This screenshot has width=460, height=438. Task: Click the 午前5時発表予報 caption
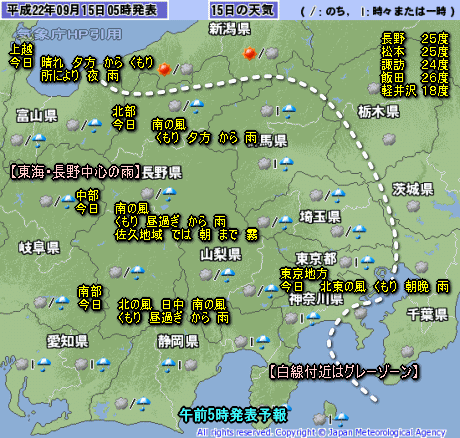233,415
